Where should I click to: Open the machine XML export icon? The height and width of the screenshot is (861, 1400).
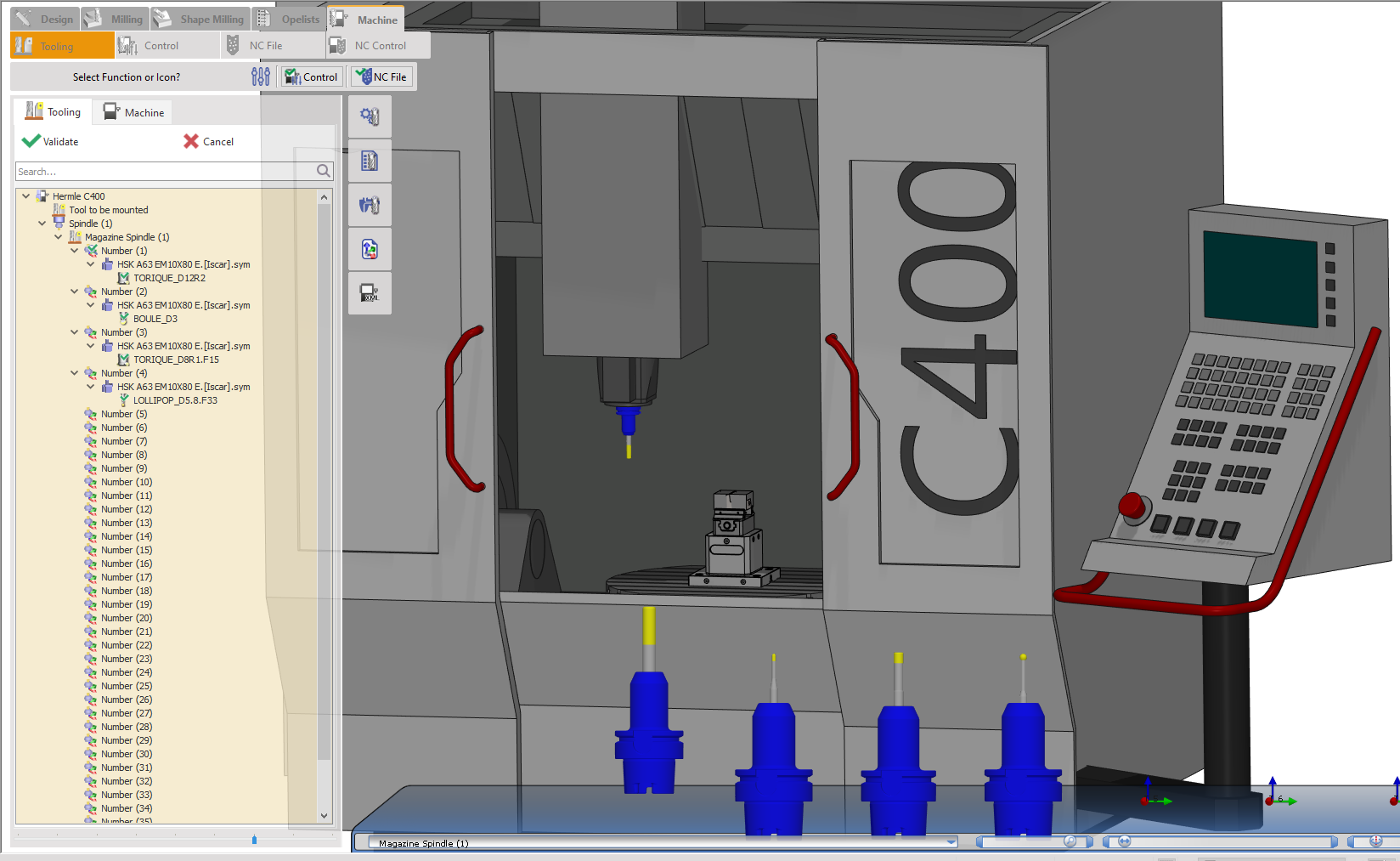coord(370,293)
